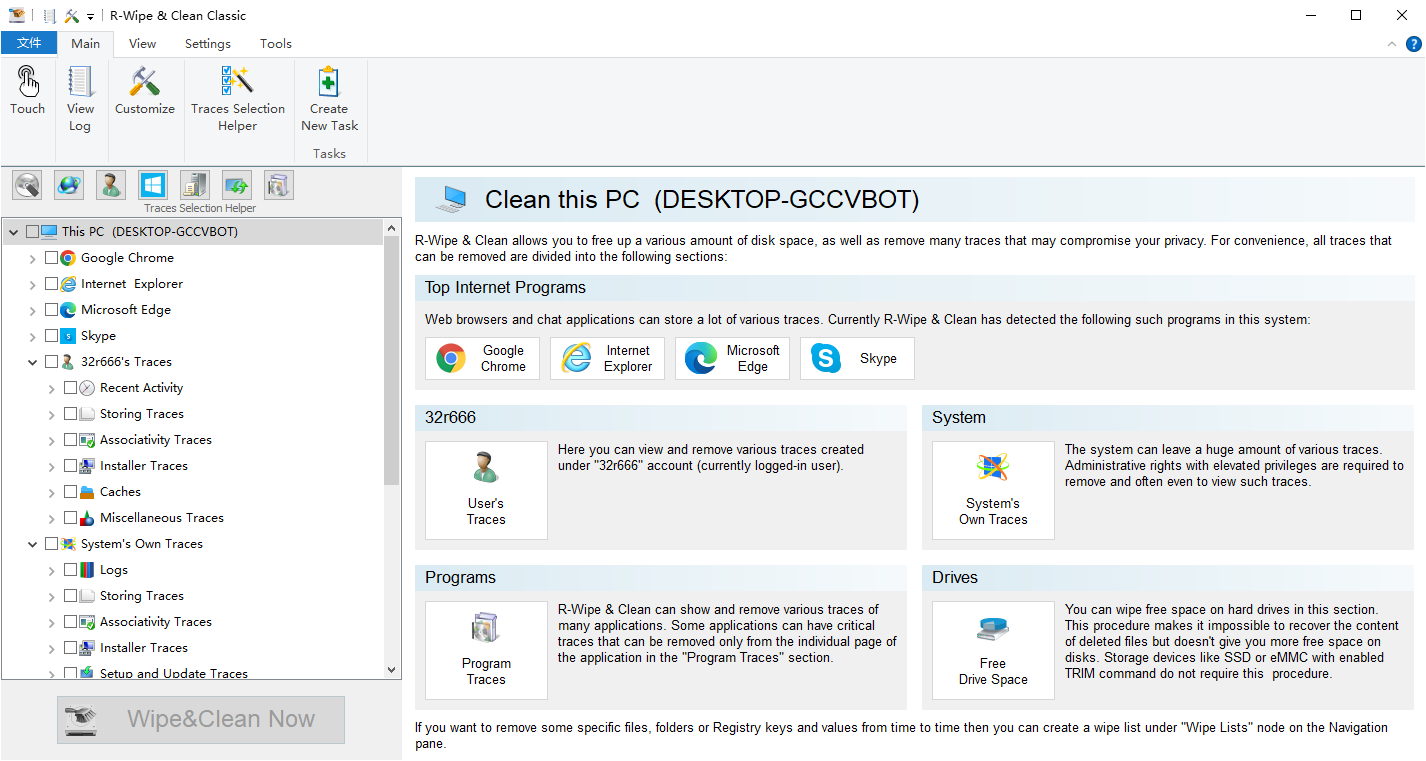This screenshot has width=1426, height=761.
Task: Open Skype tile in Top Internet Programs
Action: (857, 358)
